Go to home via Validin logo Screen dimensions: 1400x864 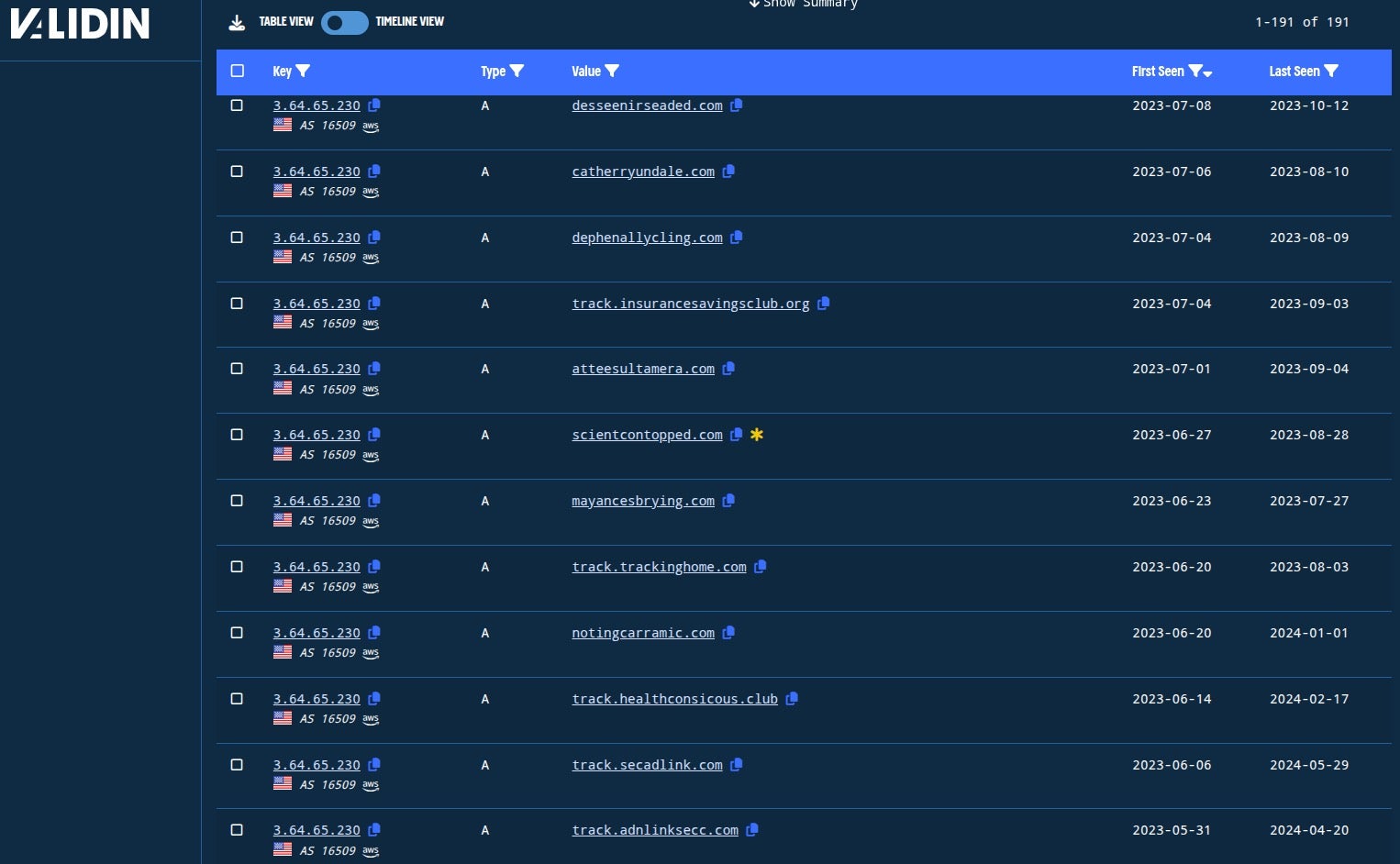click(80, 24)
